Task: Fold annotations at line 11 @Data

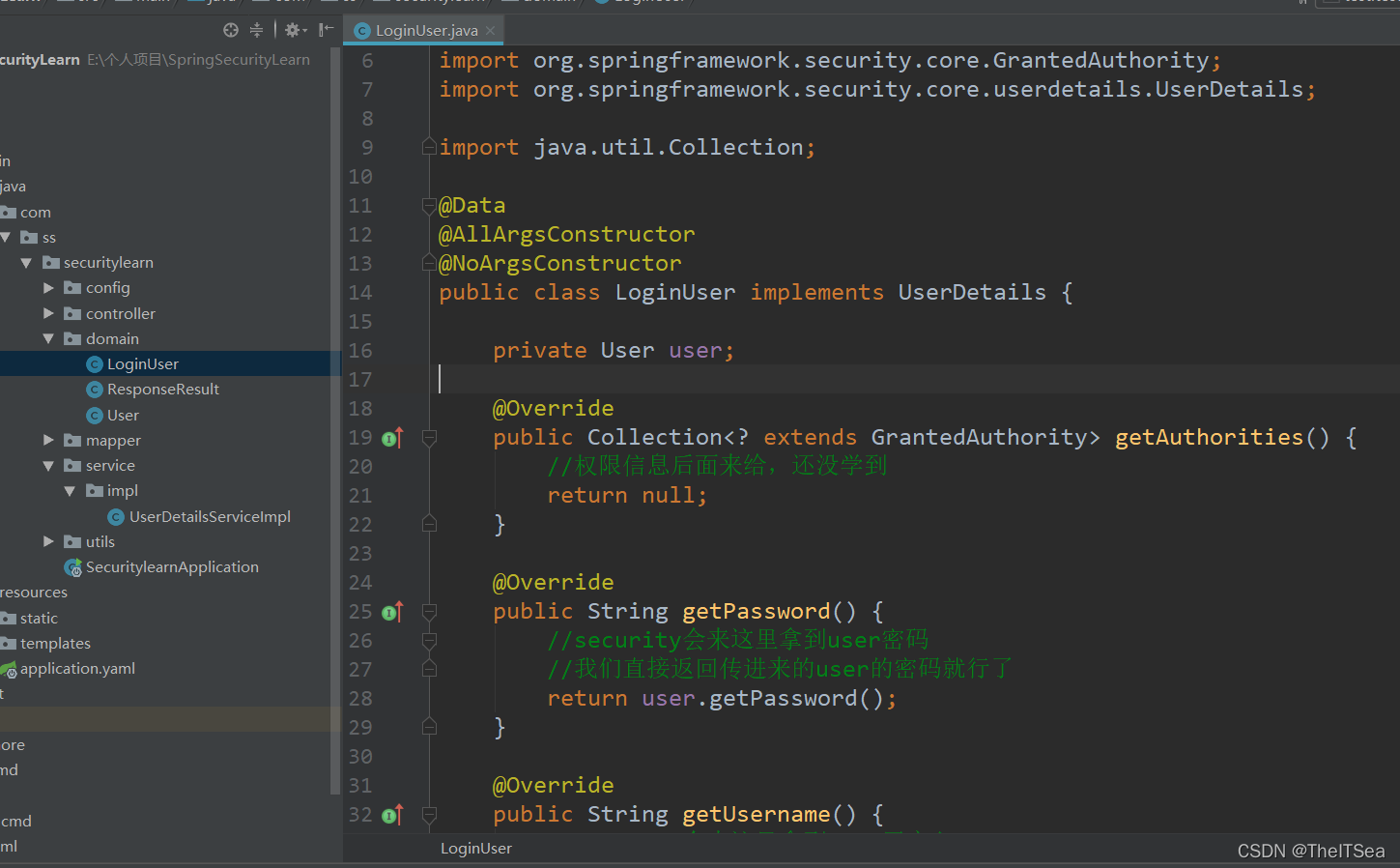Action: tap(429, 205)
